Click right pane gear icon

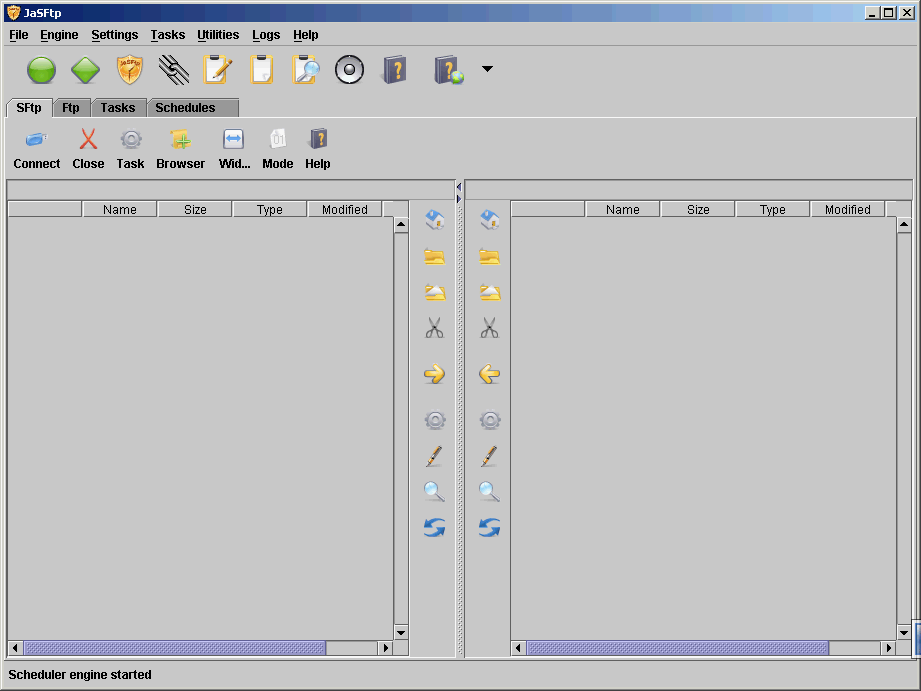point(490,420)
